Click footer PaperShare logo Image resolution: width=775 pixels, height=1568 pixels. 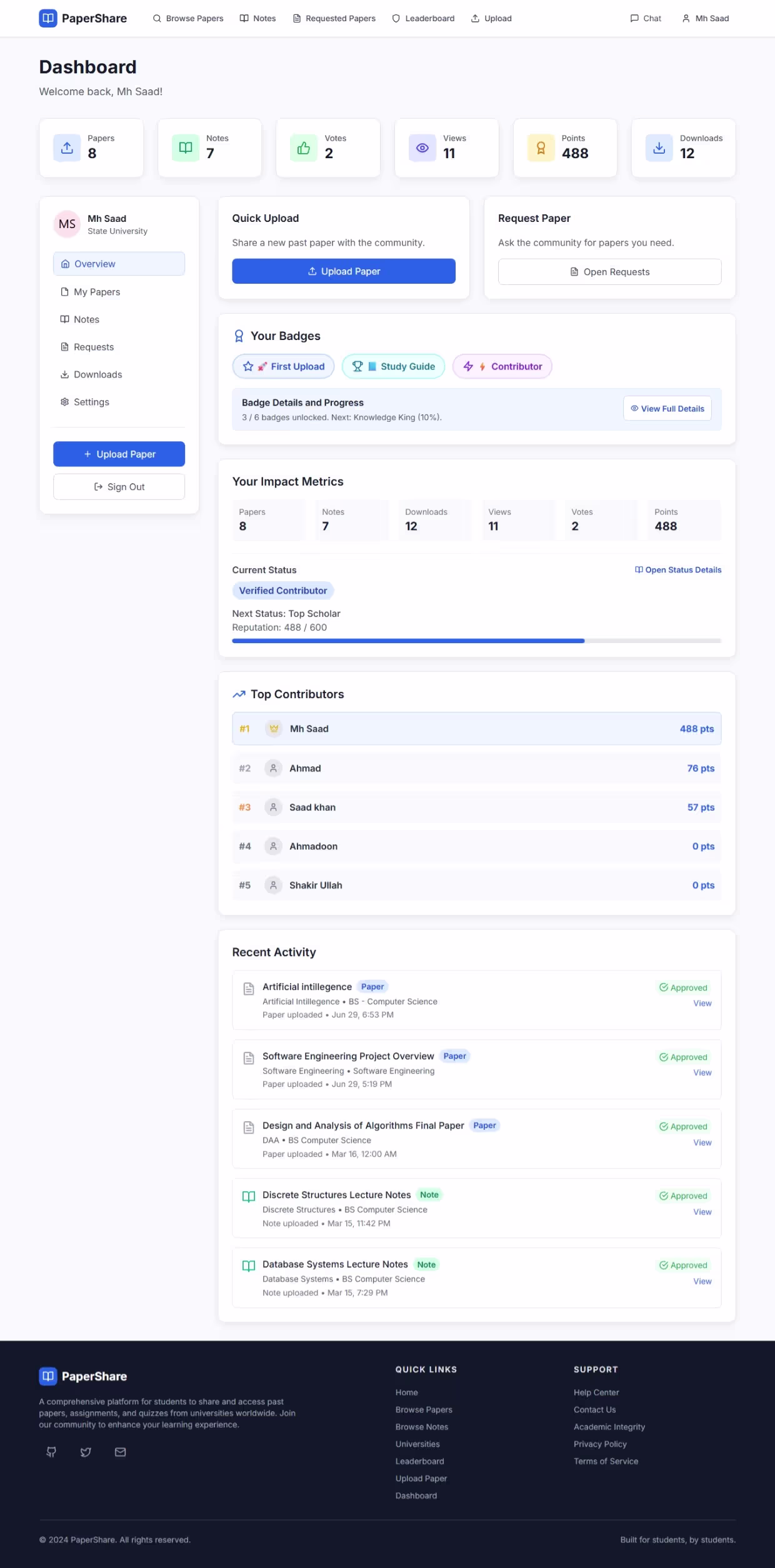pos(82,1376)
